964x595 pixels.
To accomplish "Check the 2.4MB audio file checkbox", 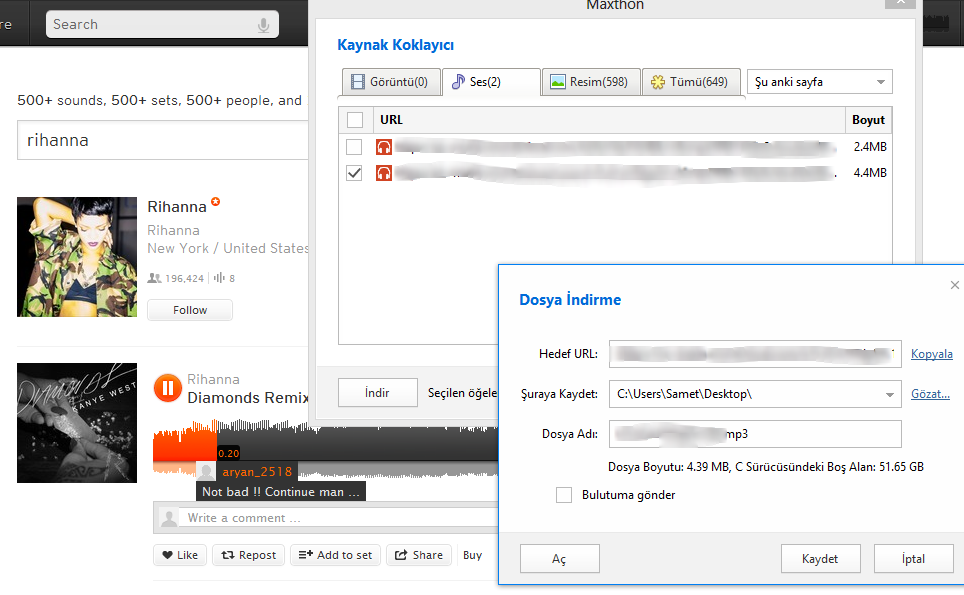I will (x=354, y=147).
